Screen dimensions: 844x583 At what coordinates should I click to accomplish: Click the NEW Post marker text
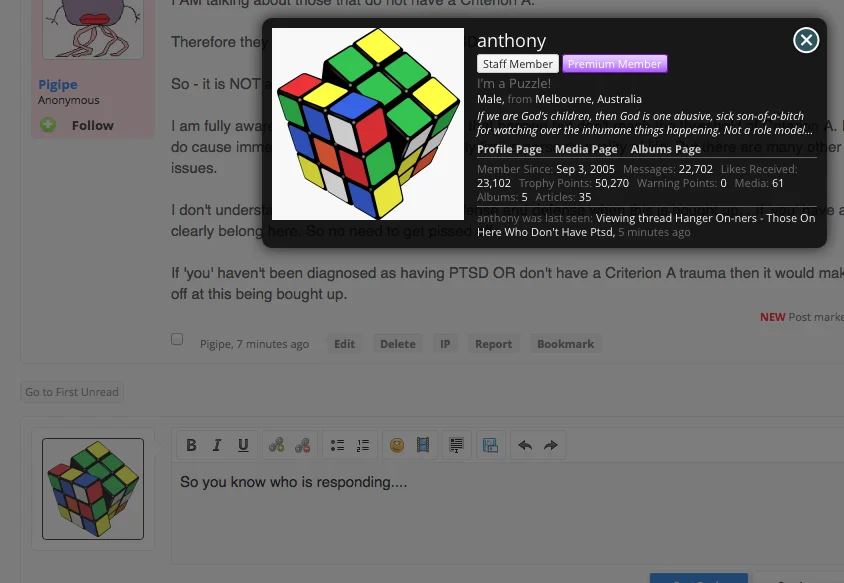pyautogui.click(x=801, y=317)
